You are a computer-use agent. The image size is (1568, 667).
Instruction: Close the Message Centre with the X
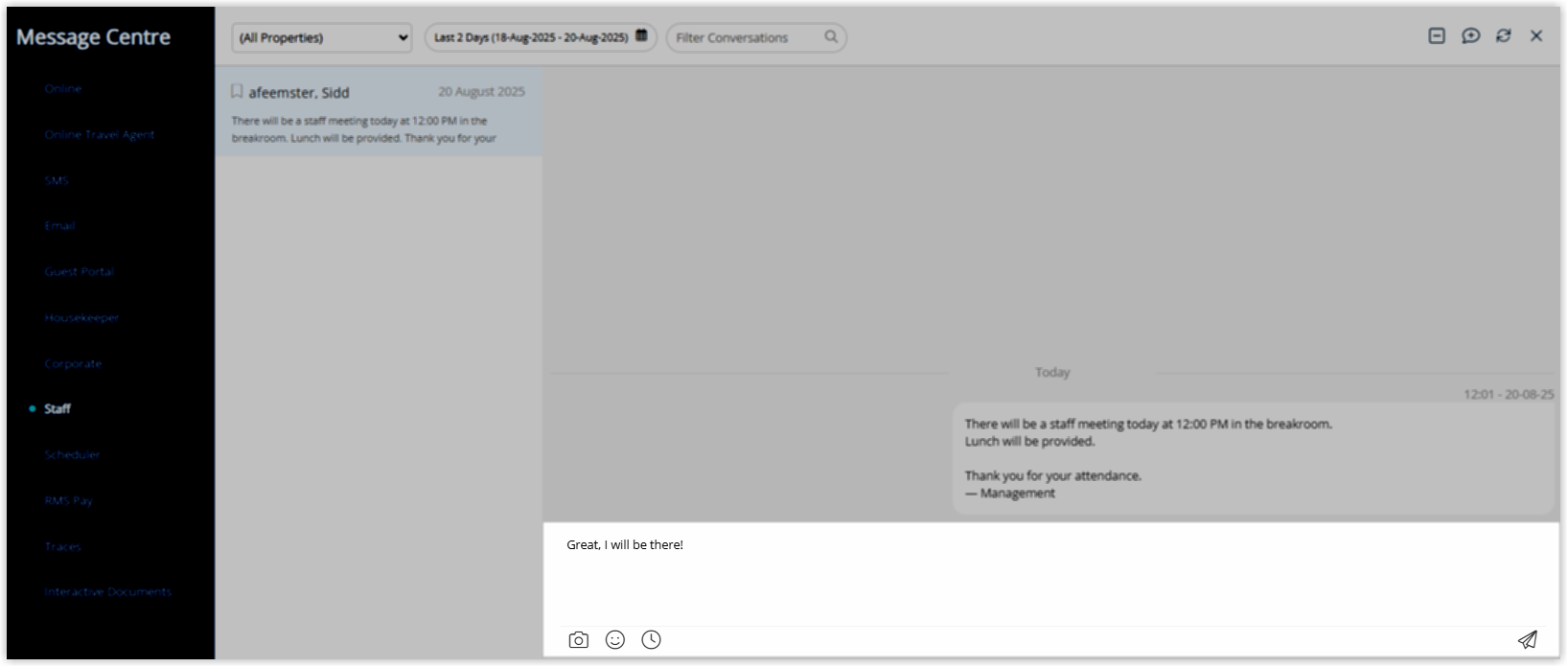click(1536, 35)
